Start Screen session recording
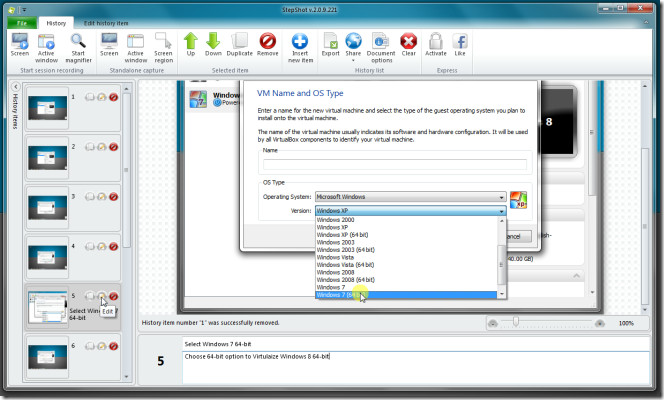664x400 pixels. coord(20,45)
